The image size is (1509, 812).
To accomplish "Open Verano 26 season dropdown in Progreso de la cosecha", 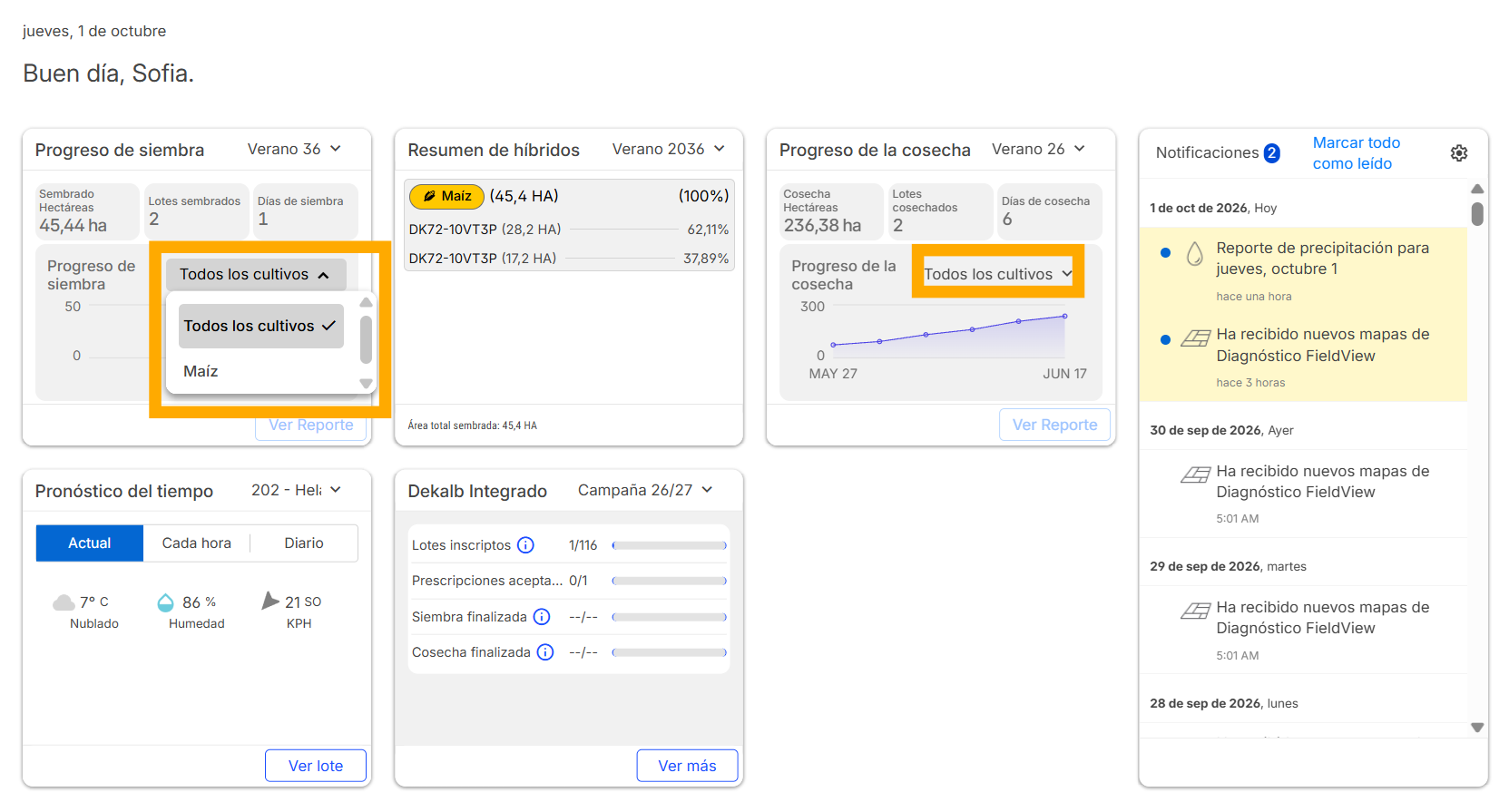I will tap(1038, 149).
